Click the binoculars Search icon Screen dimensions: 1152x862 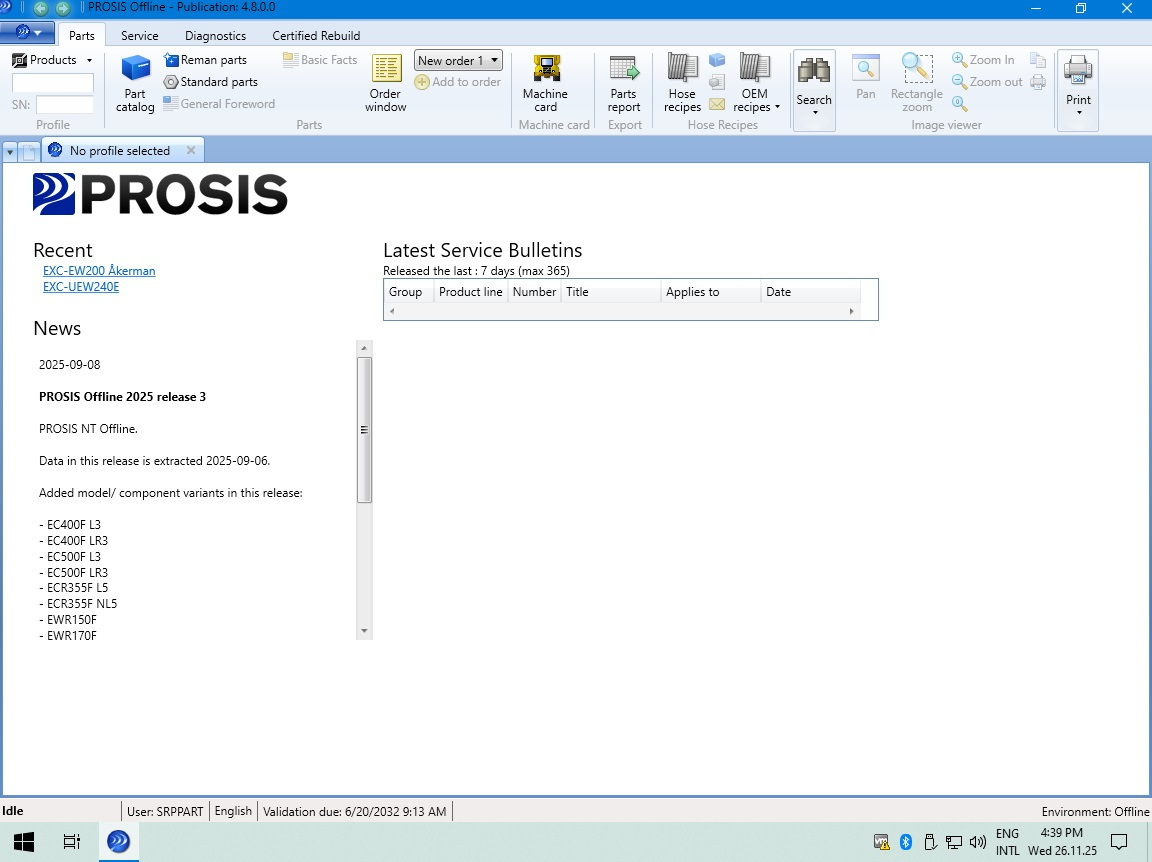(x=813, y=74)
